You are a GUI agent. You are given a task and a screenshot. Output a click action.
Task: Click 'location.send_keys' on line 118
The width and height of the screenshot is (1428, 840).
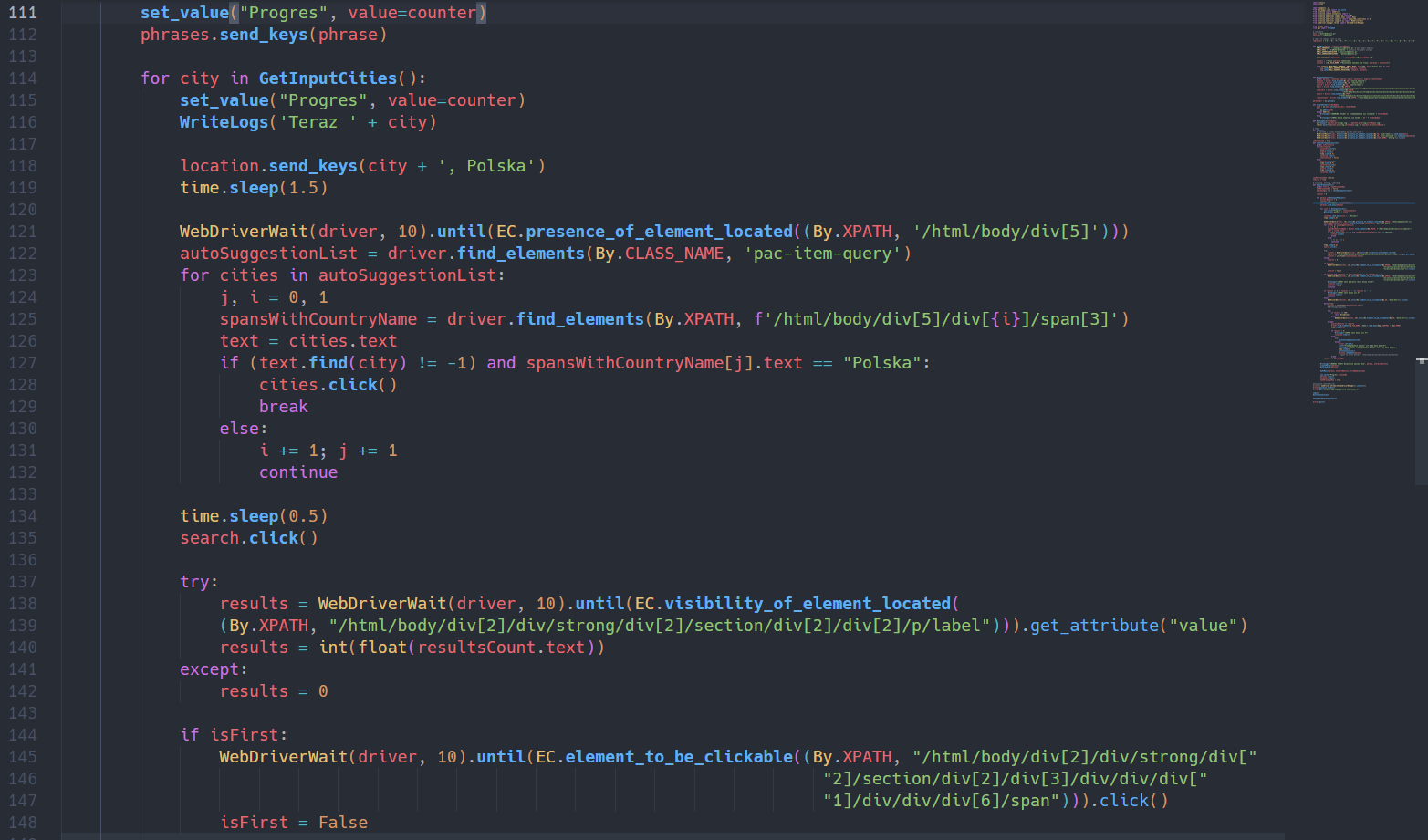[x=268, y=166]
